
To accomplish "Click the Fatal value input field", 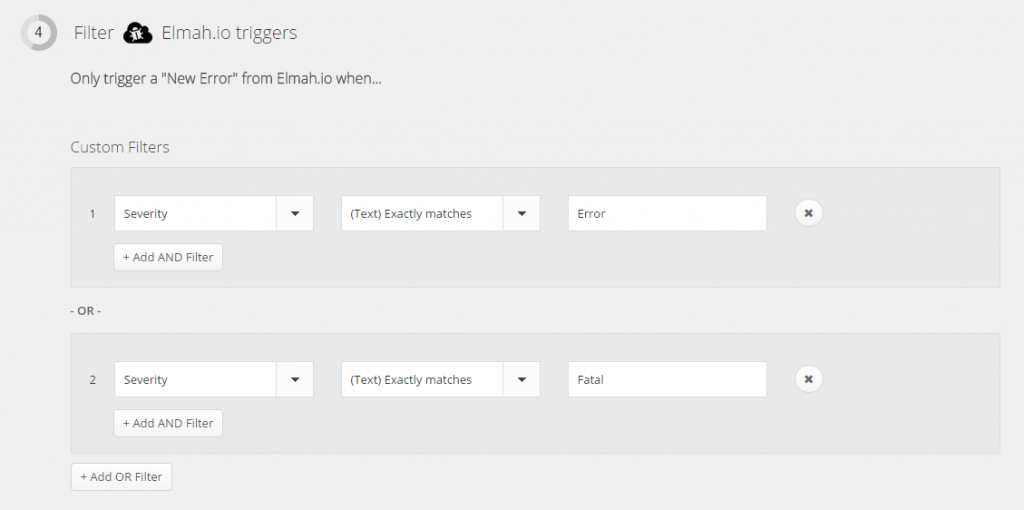I will pos(667,379).
